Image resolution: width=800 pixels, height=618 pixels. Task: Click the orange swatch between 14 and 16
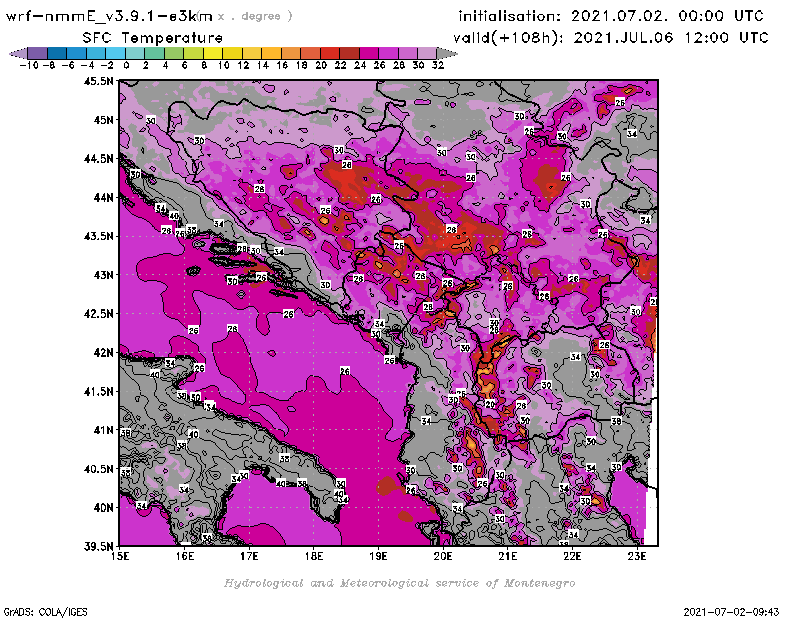click(271, 53)
